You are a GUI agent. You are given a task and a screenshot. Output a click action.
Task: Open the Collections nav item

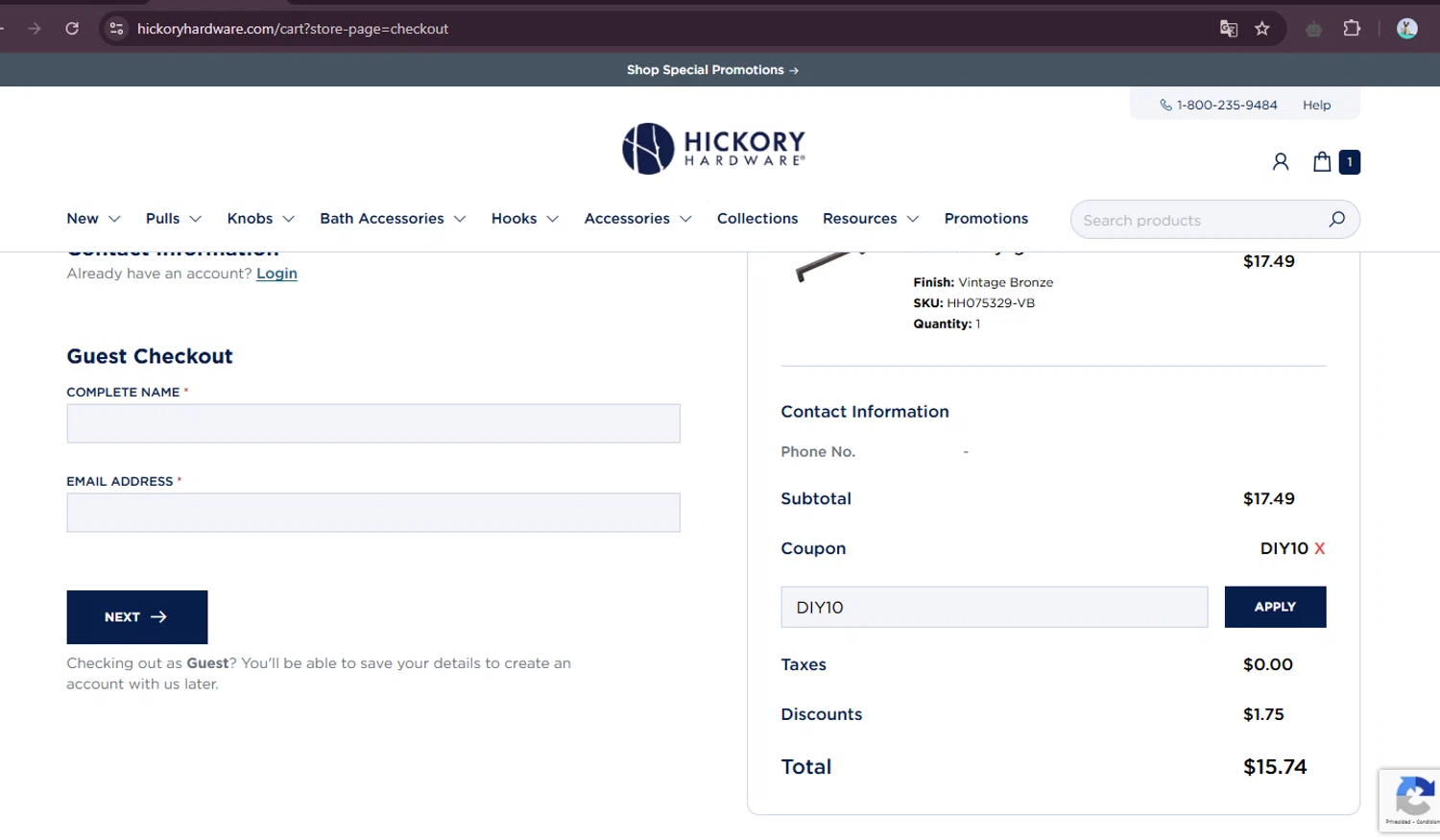757,219
